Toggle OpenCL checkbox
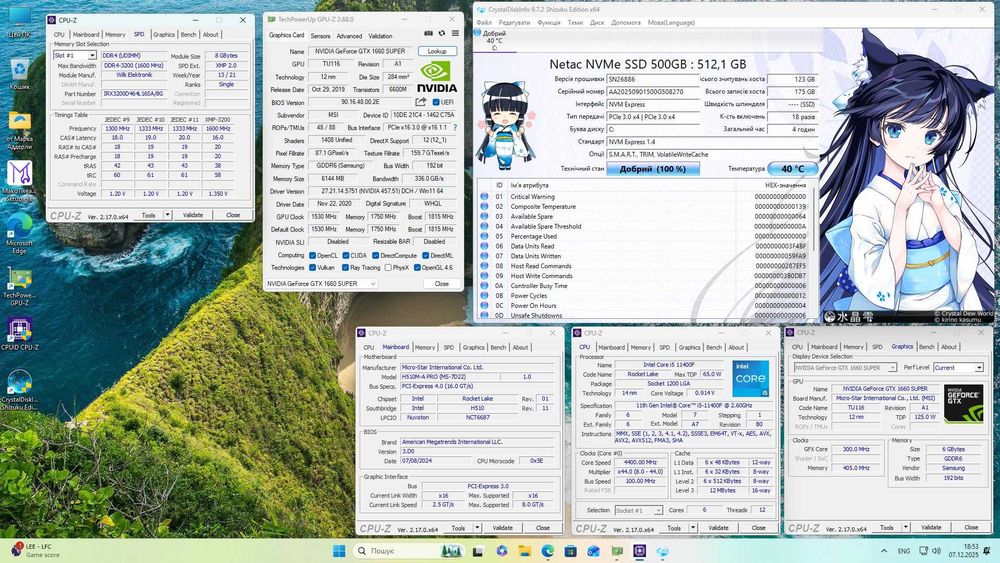This screenshot has height=563, width=1000. click(312, 255)
